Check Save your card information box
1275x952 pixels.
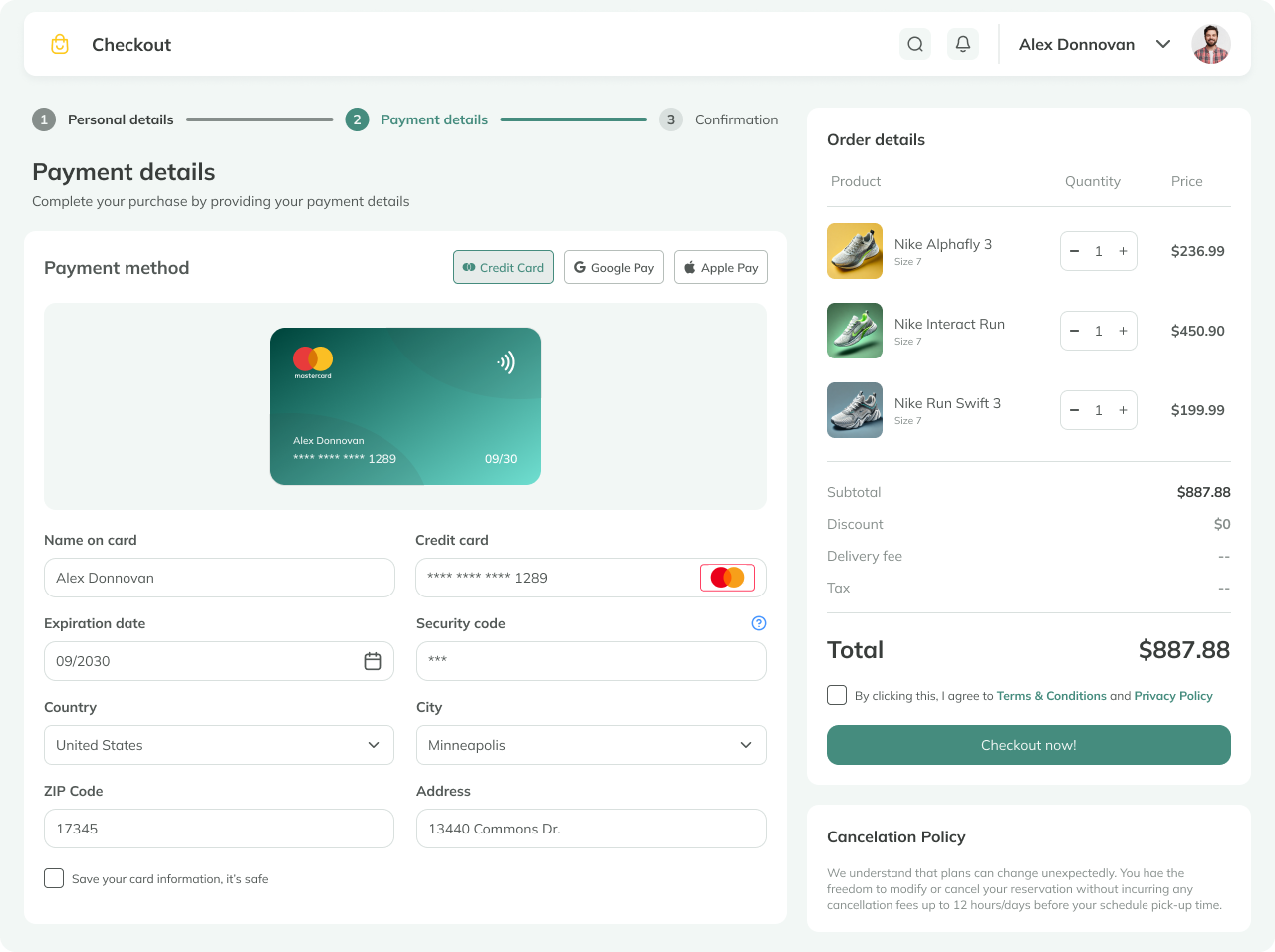[54, 878]
